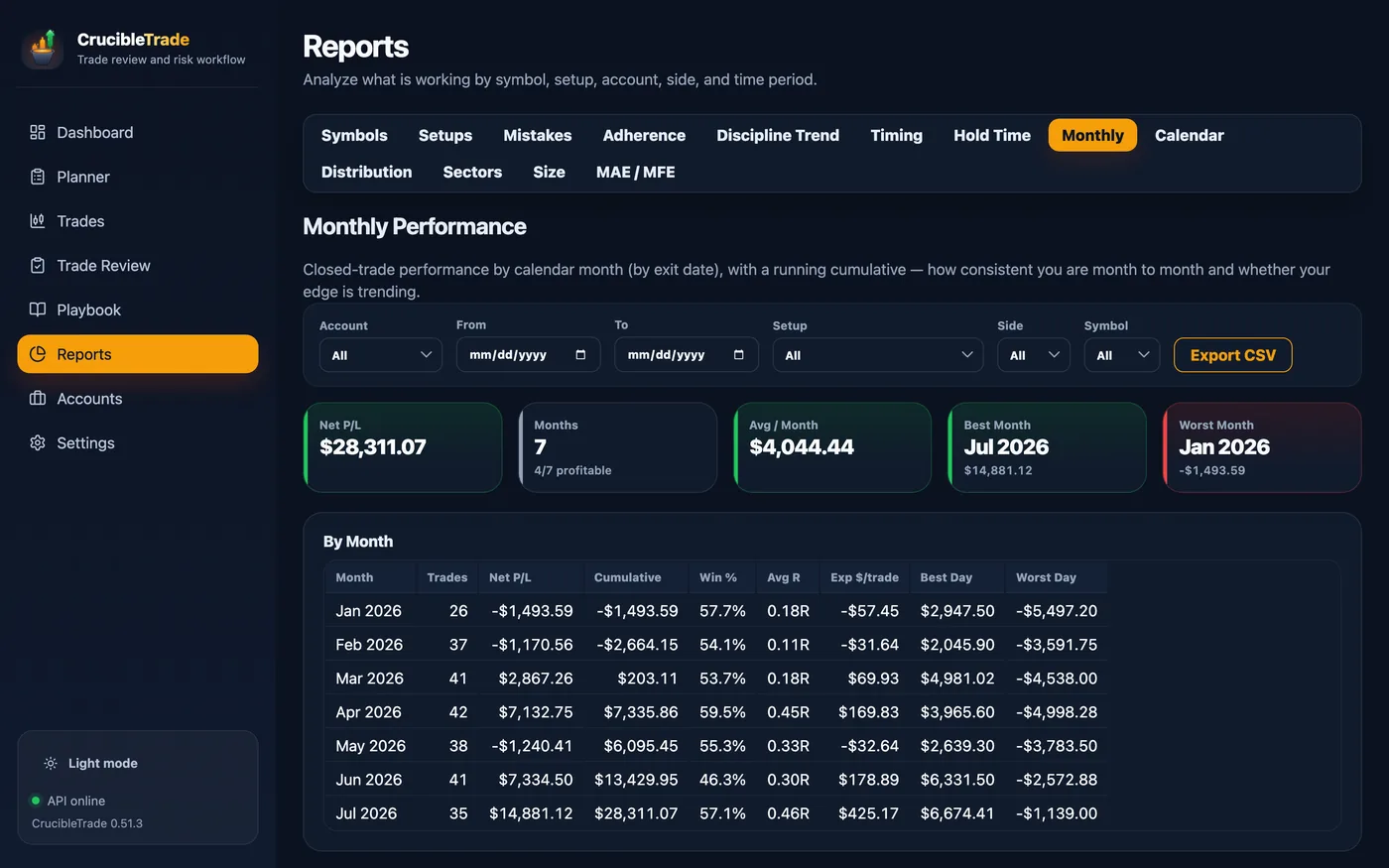Open the Symbol filter dropdown
Image resolution: width=1389 pixels, height=868 pixels.
1122,355
